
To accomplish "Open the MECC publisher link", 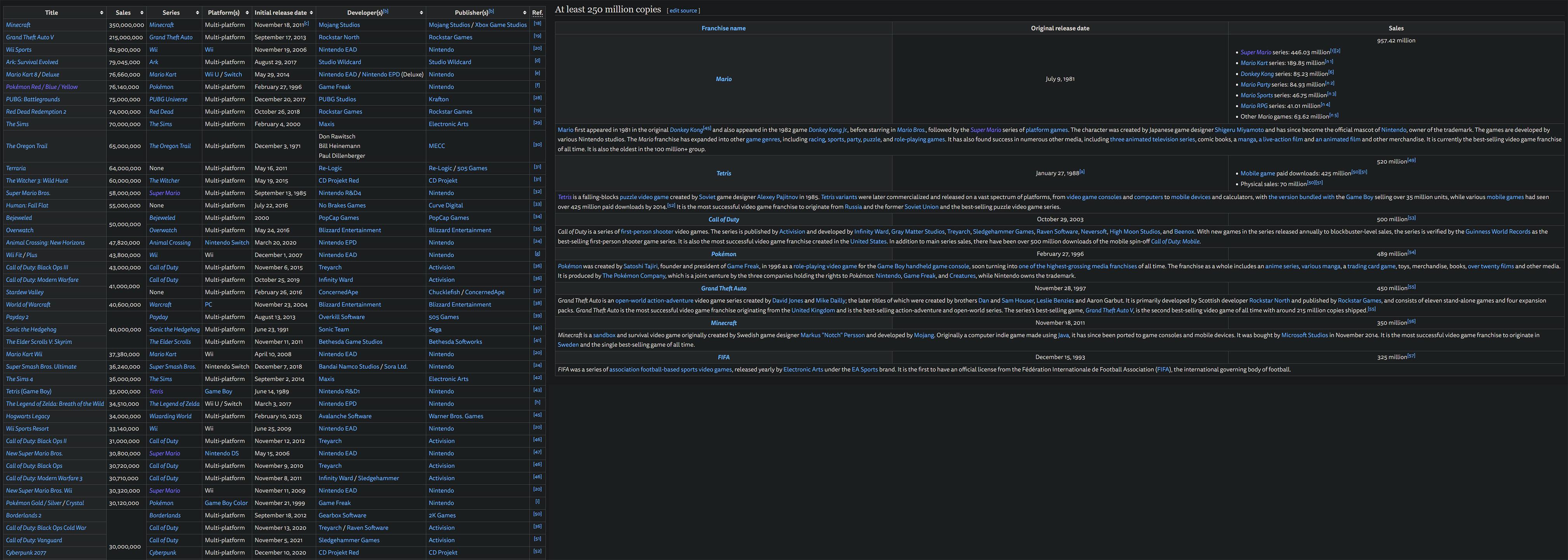I will pyautogui.click(x=436, y=146).
